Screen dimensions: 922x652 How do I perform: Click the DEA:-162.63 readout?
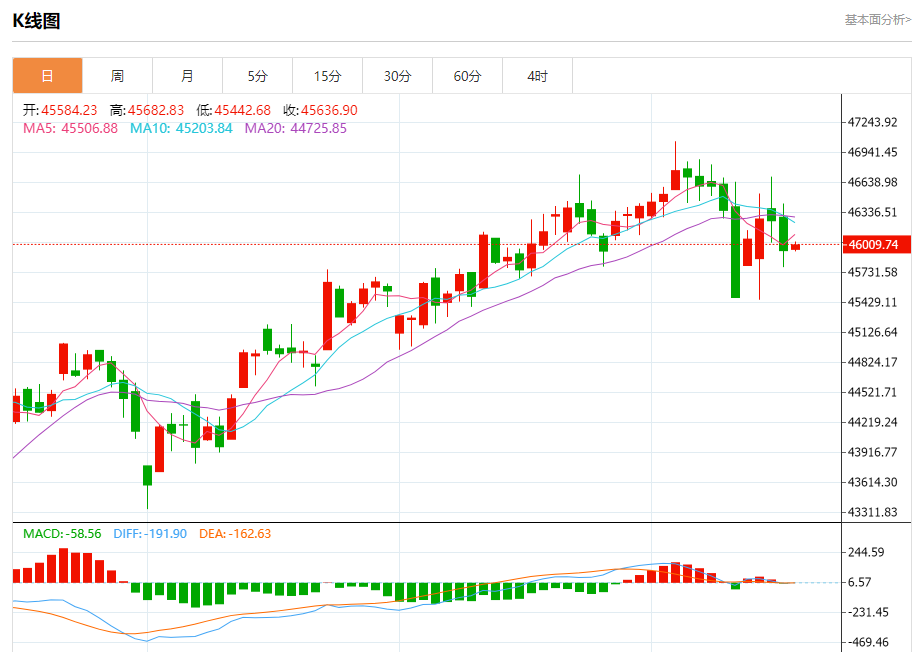point(235,534)
